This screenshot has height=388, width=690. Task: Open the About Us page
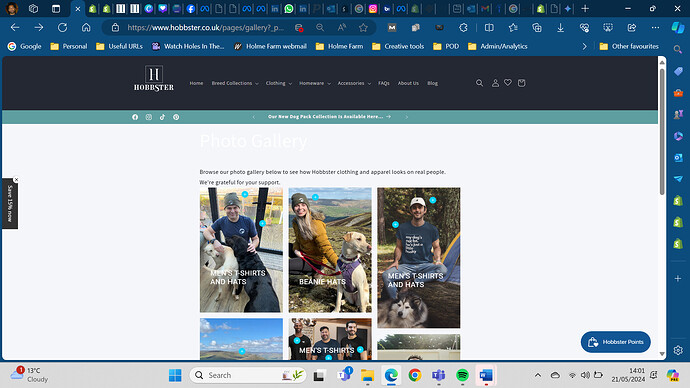408,83
